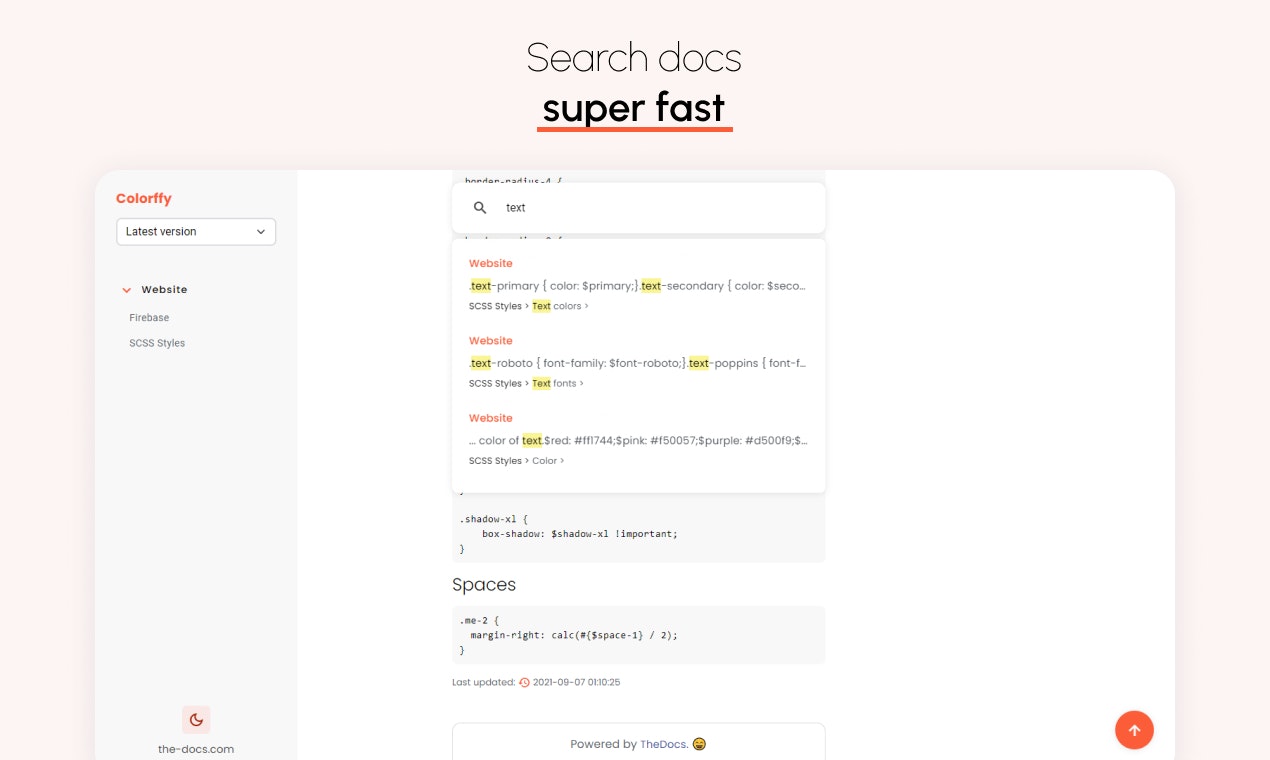Collapse the Website section in the sidebar

[126, 289]
